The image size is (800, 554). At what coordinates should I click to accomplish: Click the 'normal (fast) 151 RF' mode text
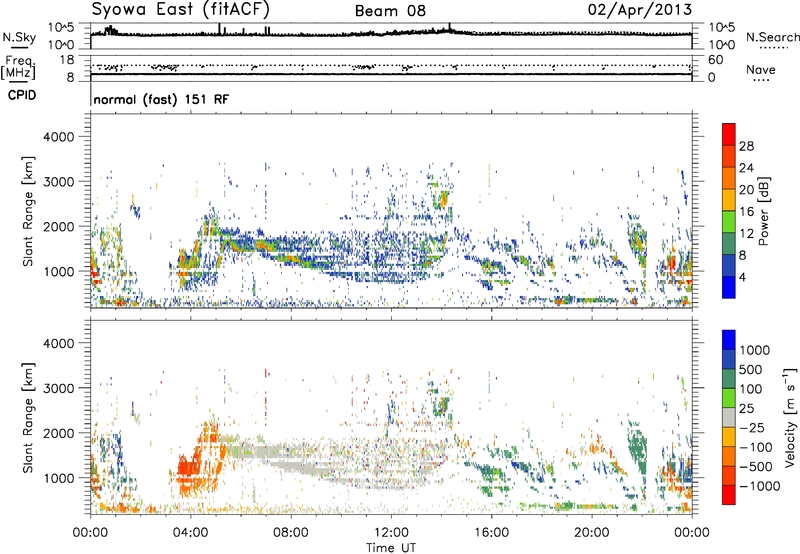161,99
